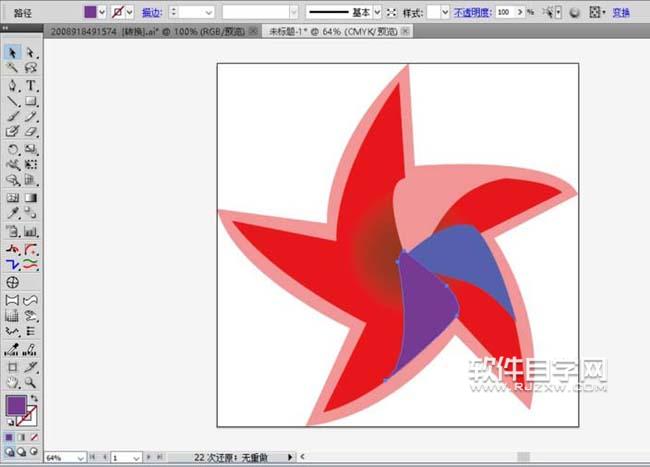Pick the Lasso tool

pos(30,68)
